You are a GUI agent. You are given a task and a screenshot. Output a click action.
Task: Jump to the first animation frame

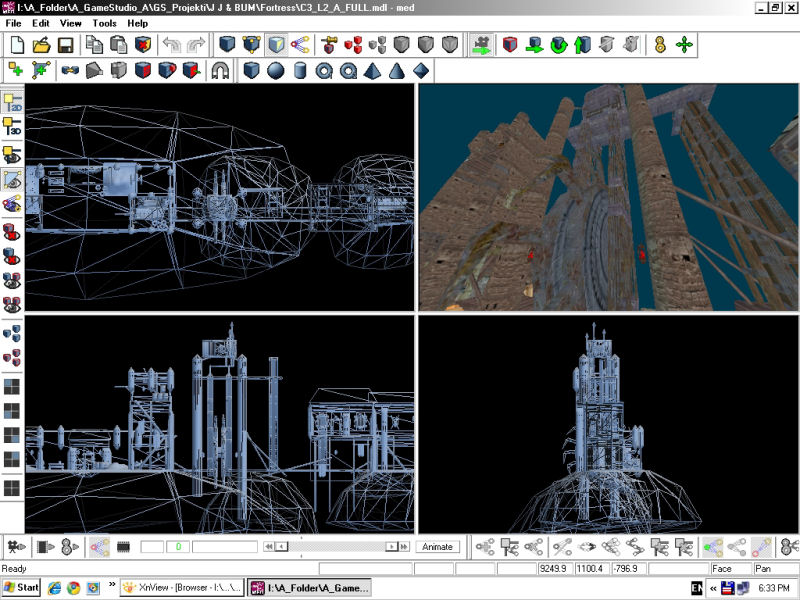(x=268, y=547)
